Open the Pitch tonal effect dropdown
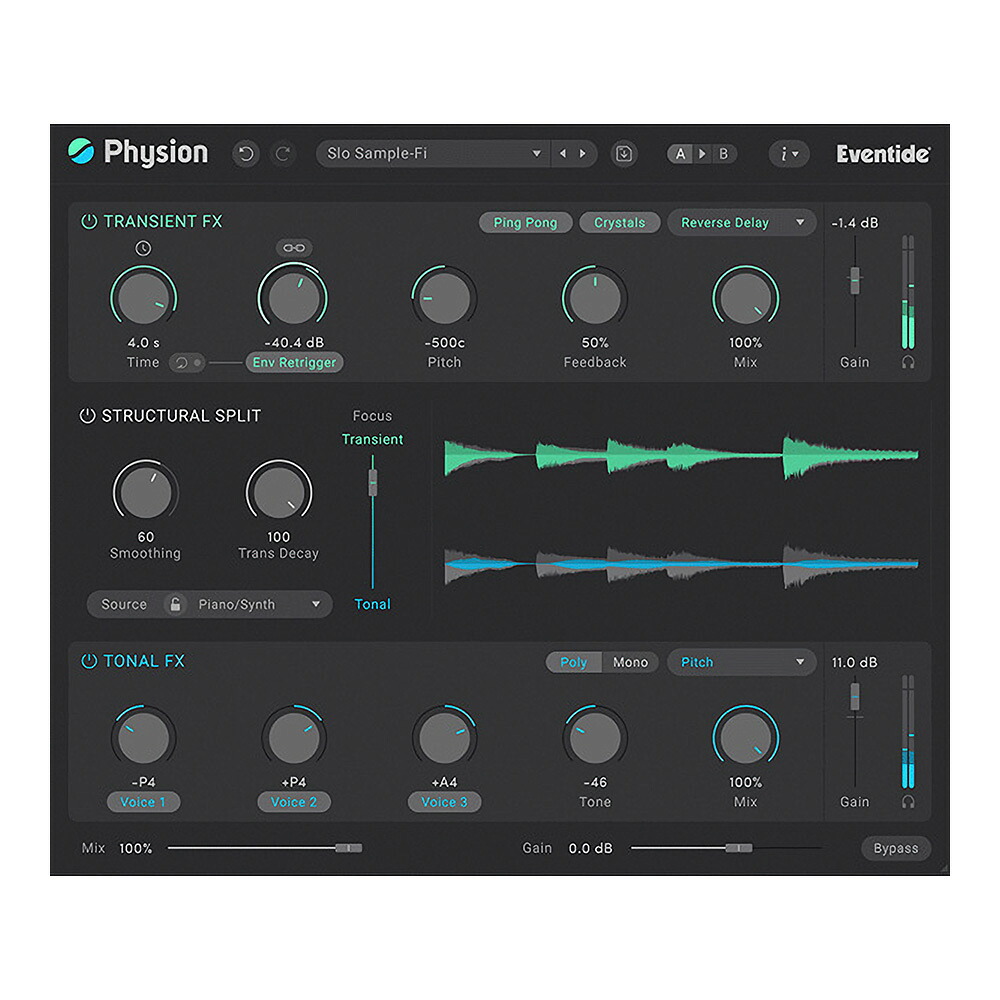The height and width of the screenshot is (1000, 1000). (x=742, y=663)
